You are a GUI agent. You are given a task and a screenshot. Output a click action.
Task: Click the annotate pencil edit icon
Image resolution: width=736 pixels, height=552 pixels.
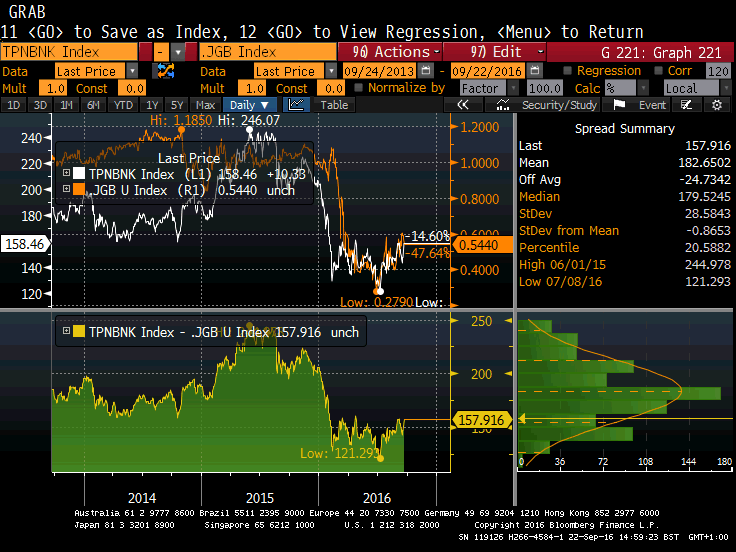point(686,105)
